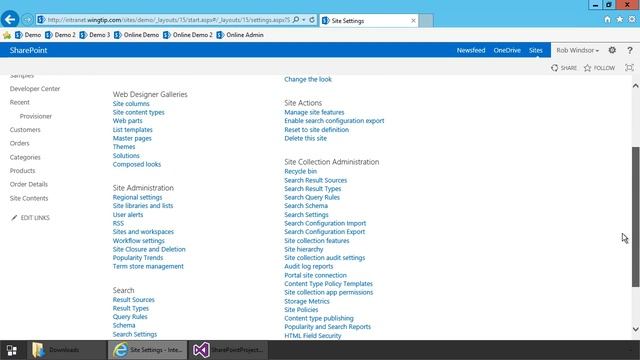Click the add-to-favorites-bar star icon
Viewport: 640px width, 360px height.
(7, 35)
